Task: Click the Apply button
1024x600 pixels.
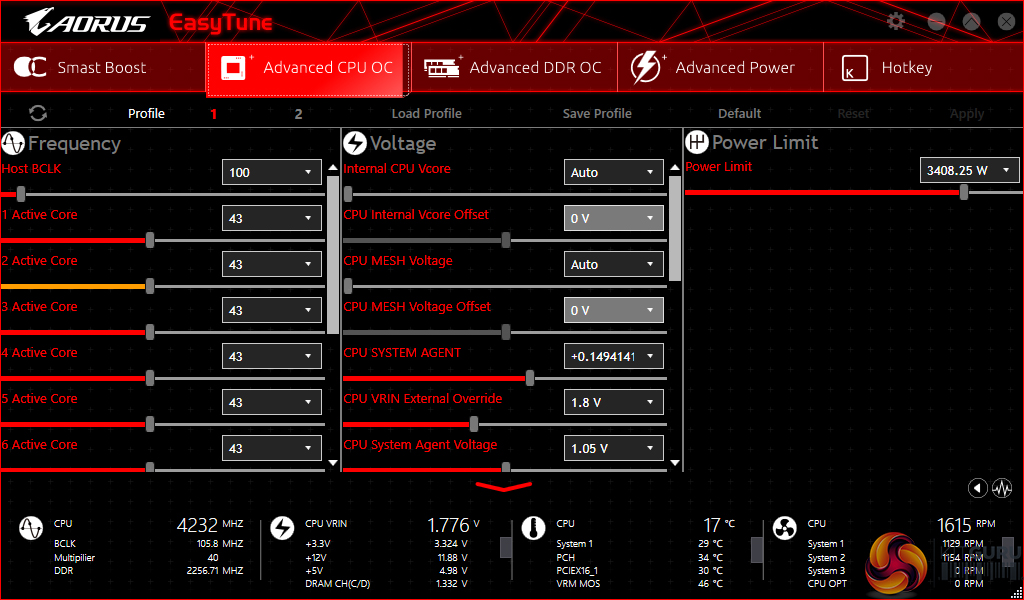Action: (967, 114)
